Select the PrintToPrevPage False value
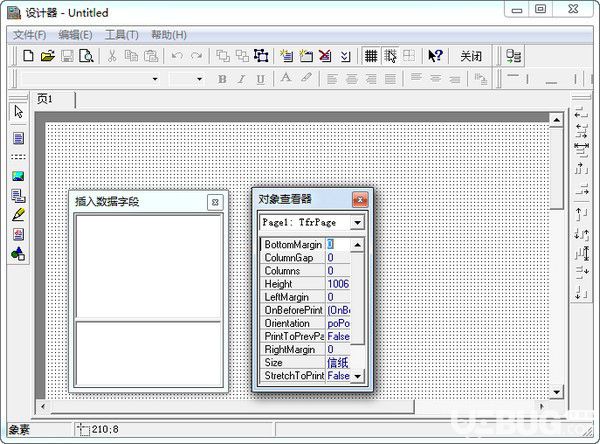This screenshot has height=444, width=600. (x=338, y=336)
